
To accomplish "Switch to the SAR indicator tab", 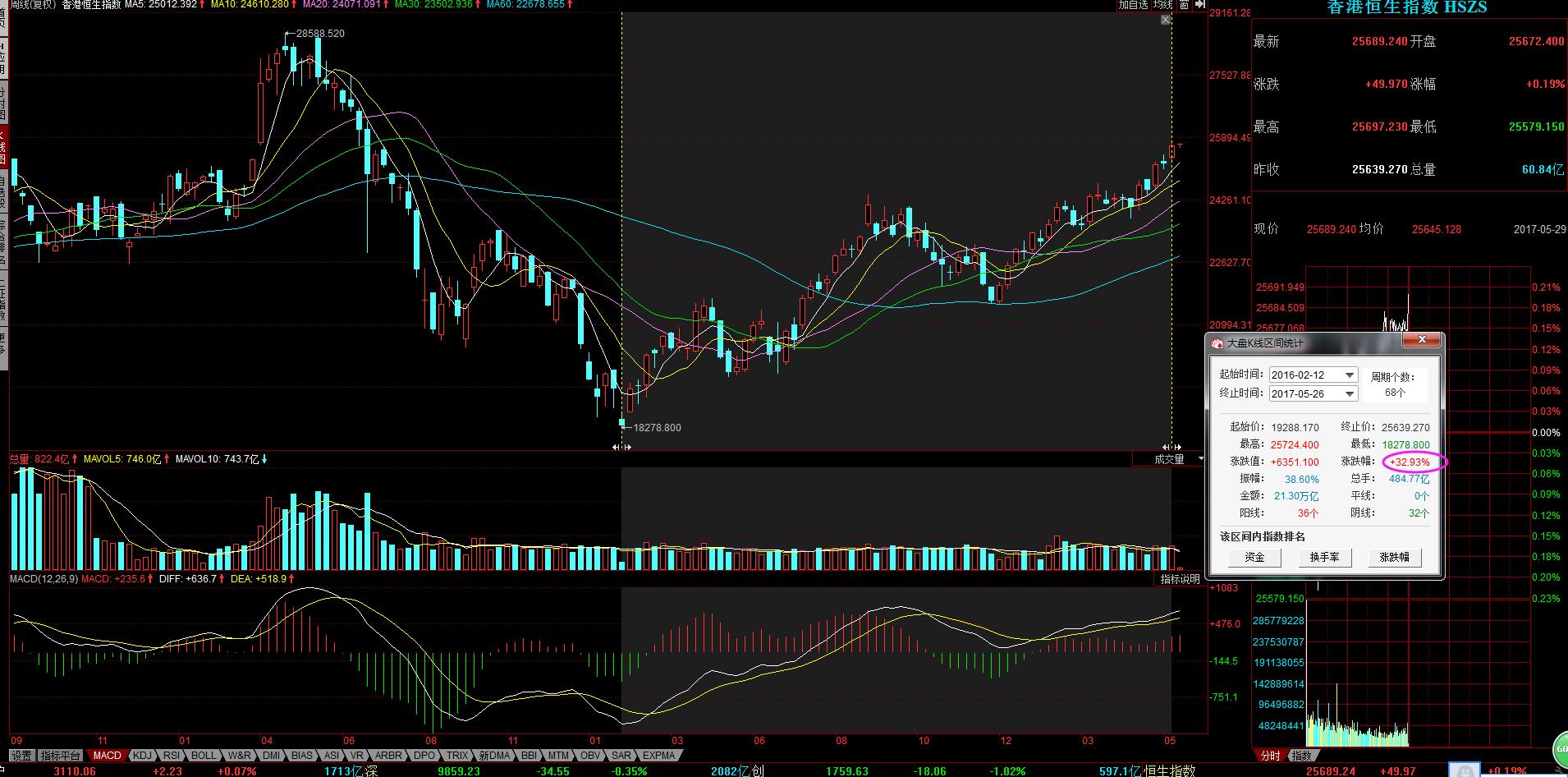I will (621, 756).
